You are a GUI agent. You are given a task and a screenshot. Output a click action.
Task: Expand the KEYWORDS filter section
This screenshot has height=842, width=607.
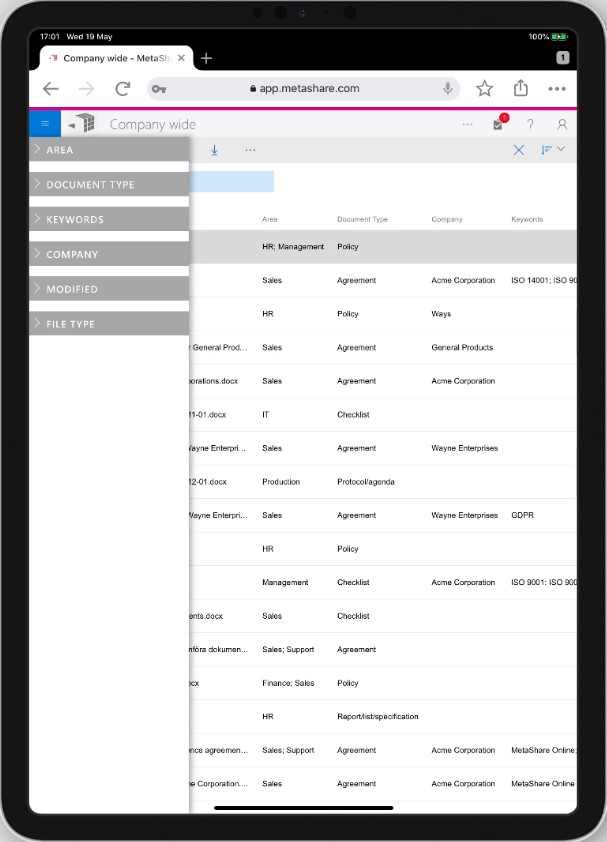(109, 219)
